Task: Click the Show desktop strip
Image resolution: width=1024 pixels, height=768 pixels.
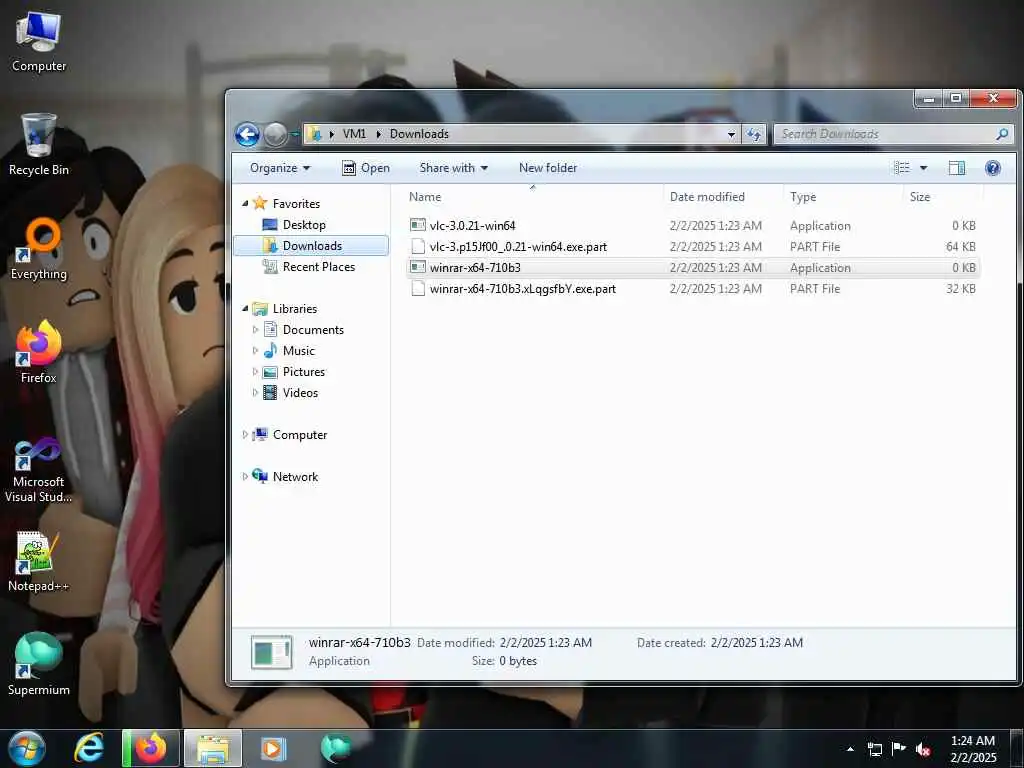Action: (x=1018, y=748)
